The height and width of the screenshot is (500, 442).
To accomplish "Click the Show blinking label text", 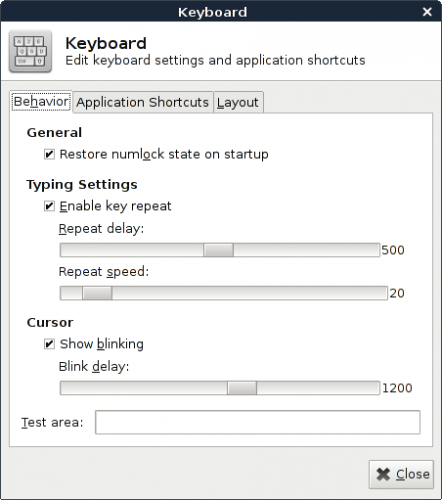I will (x=102, y=344).
